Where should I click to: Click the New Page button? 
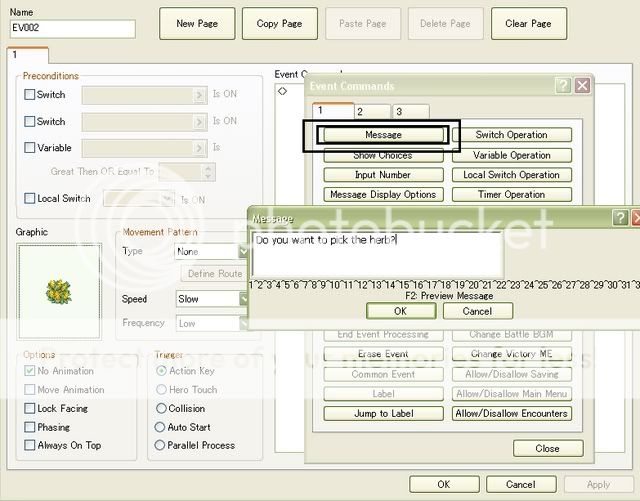197,23
